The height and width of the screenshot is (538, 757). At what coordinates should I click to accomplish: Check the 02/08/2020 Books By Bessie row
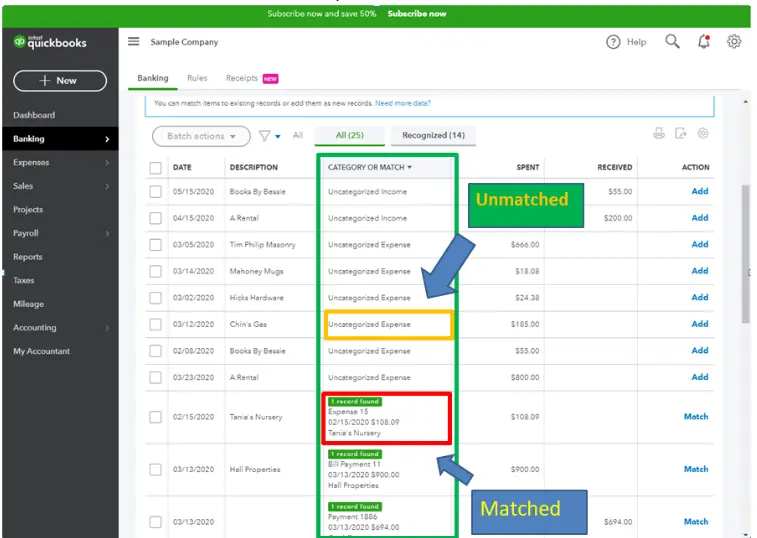point(155,351)
